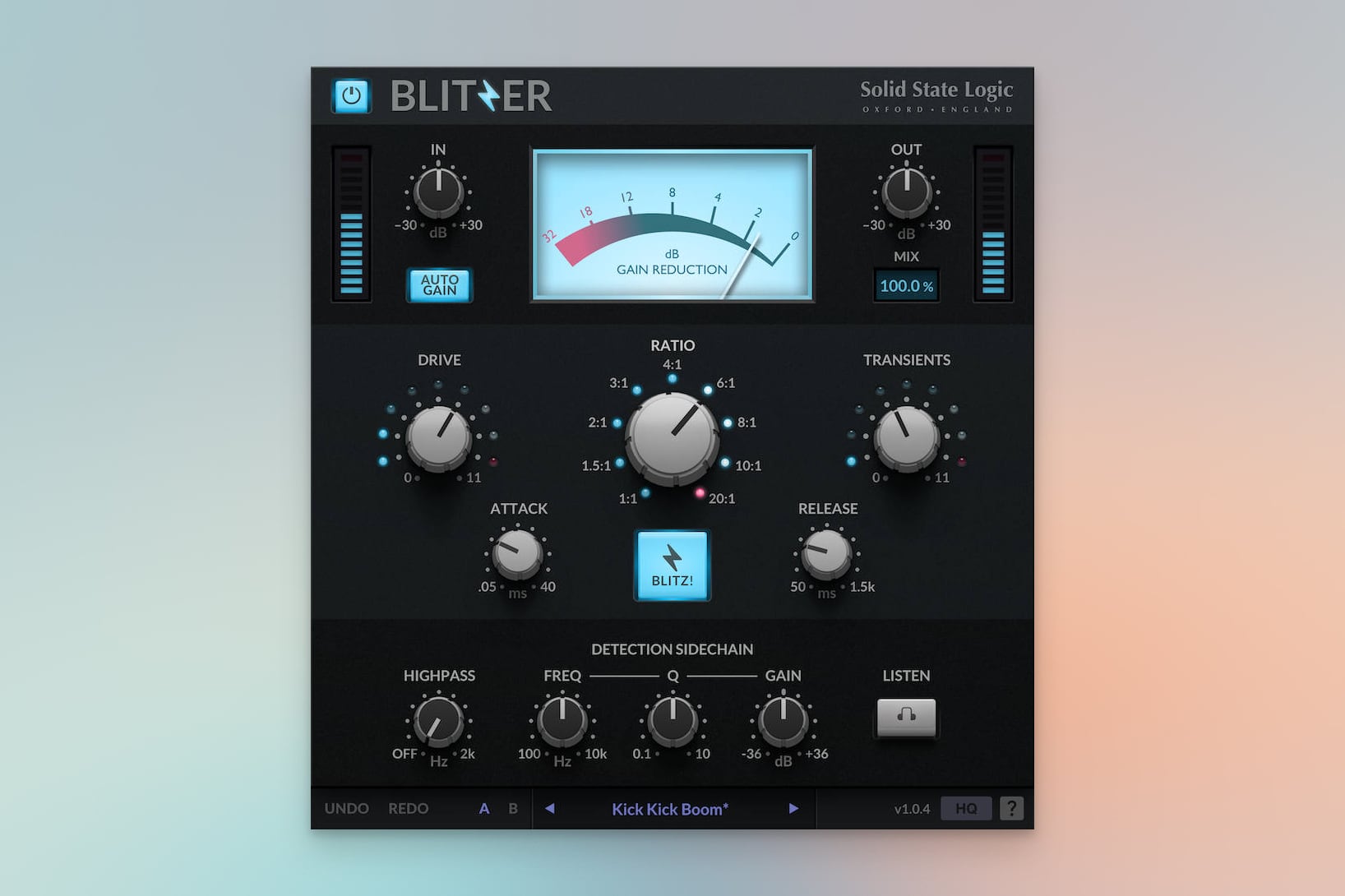Toggle the plugin power bypass button

pos(351,95)
